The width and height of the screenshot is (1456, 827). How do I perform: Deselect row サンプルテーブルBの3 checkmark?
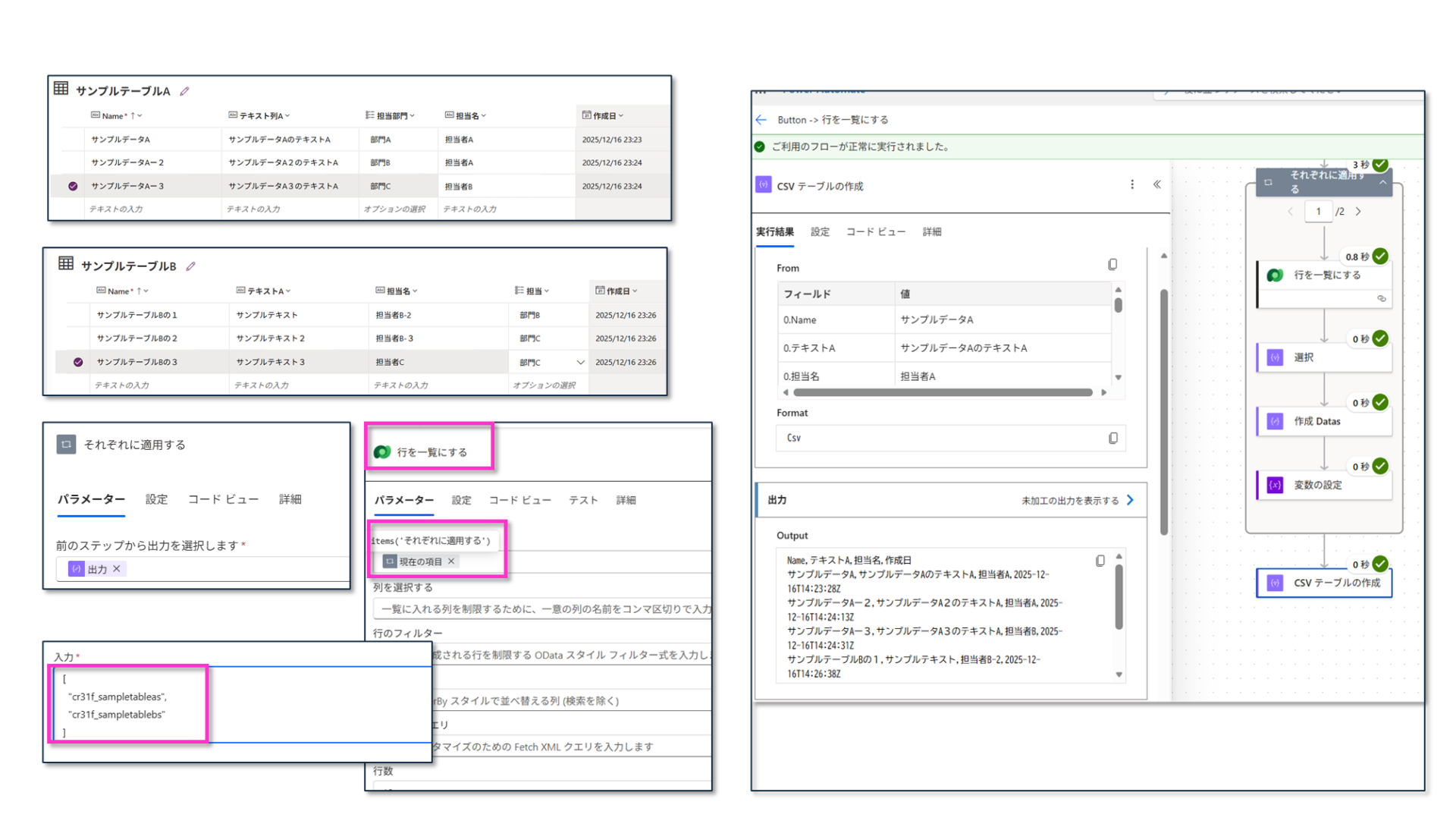click(78, 362)
